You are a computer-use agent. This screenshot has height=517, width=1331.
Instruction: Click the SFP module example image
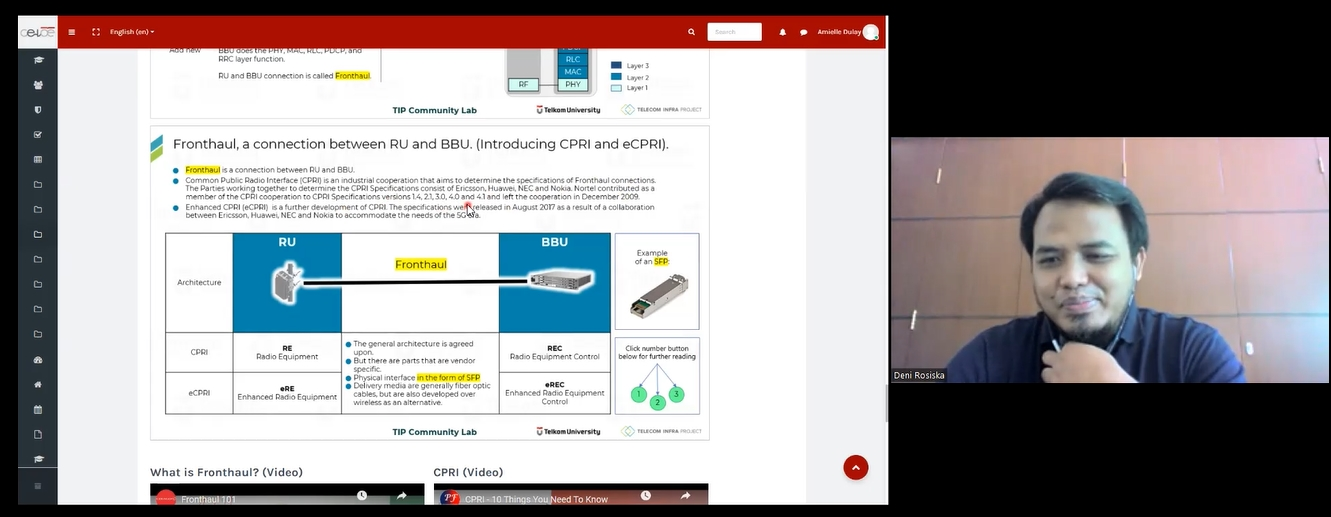pos(657,297)
